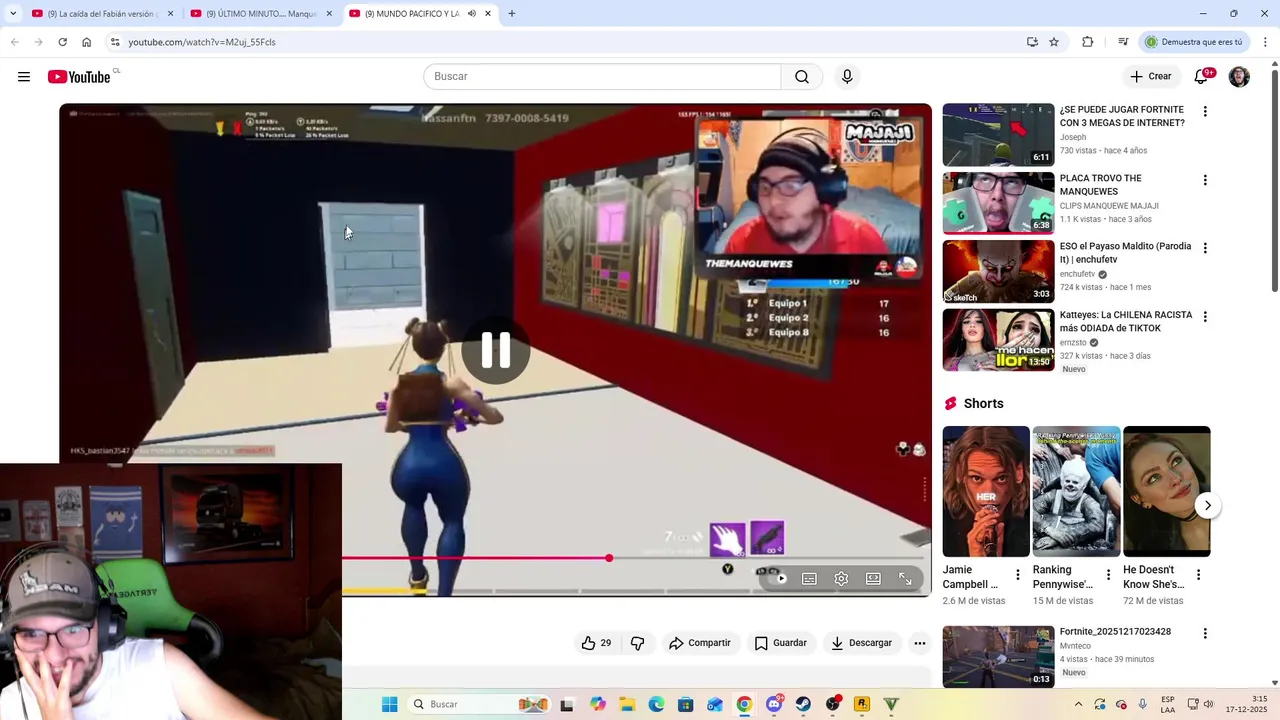Pause the video with center button
1280x720 pixels.
coord(496,350)
